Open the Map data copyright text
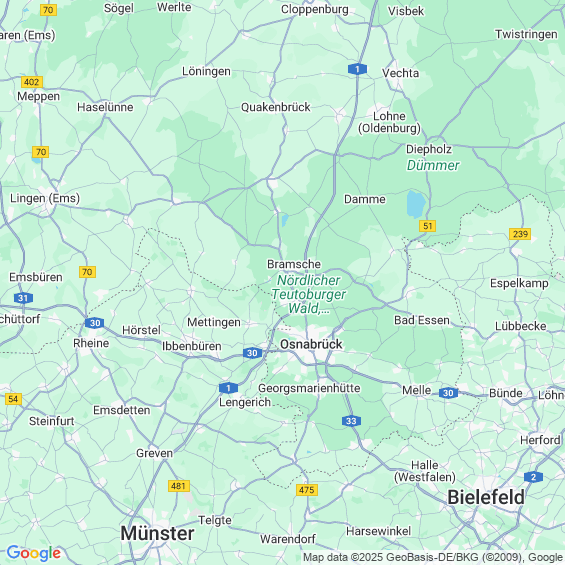565x565 pixels. 433,557
